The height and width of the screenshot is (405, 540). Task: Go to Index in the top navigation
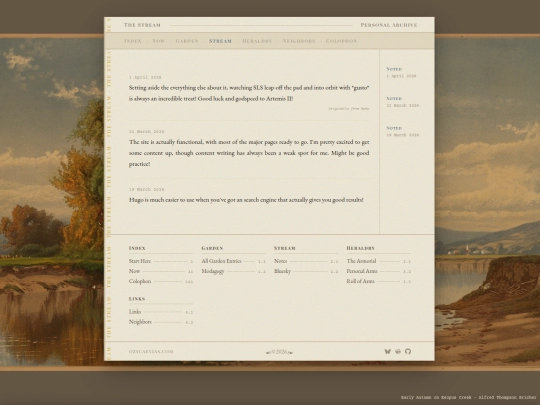point(133,41)
